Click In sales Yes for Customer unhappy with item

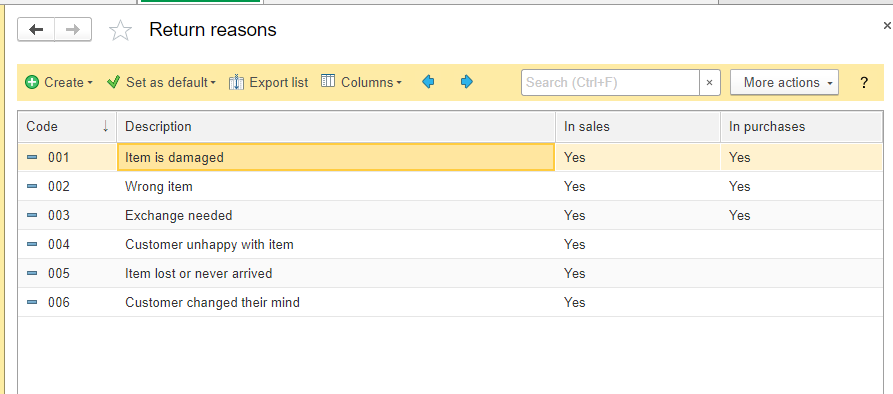(575, 244)
